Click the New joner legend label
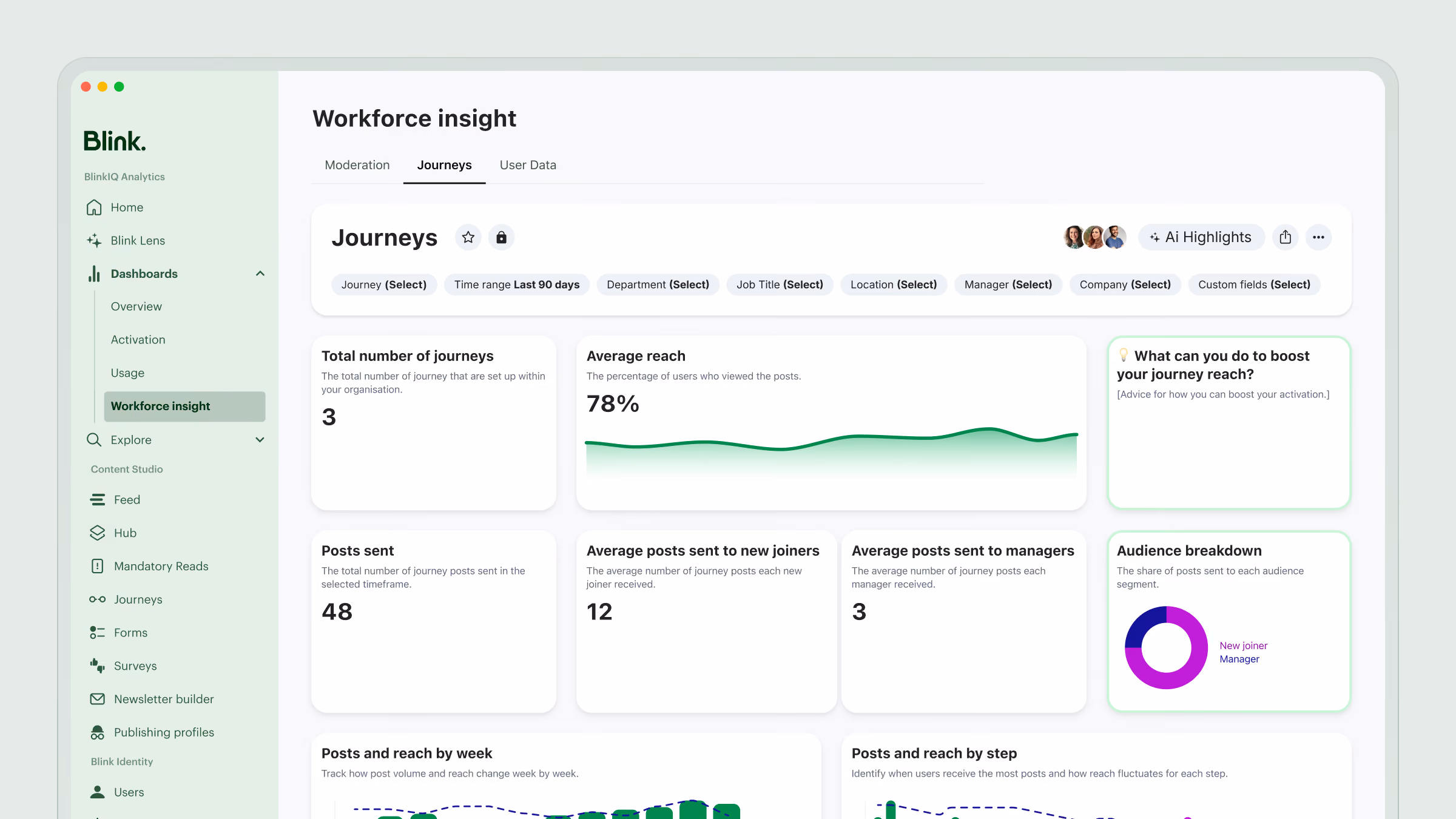The width and height of the screenshot is (1456, 819). click(x=1244, y=645)
